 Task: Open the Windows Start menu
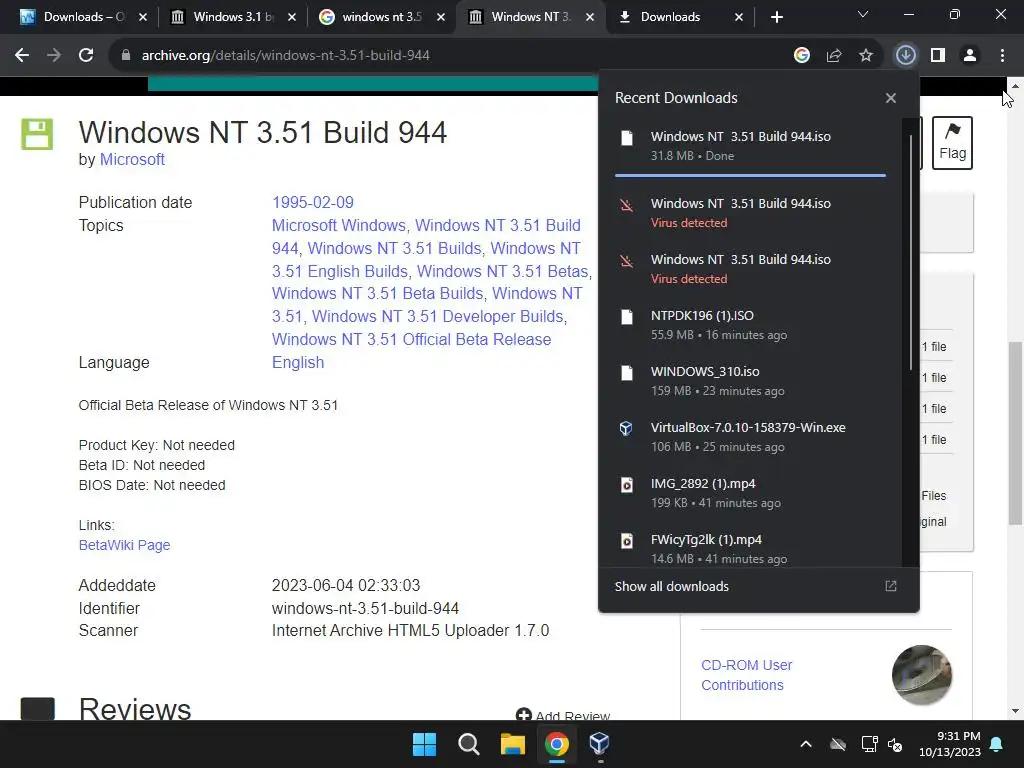pos(424,744)
